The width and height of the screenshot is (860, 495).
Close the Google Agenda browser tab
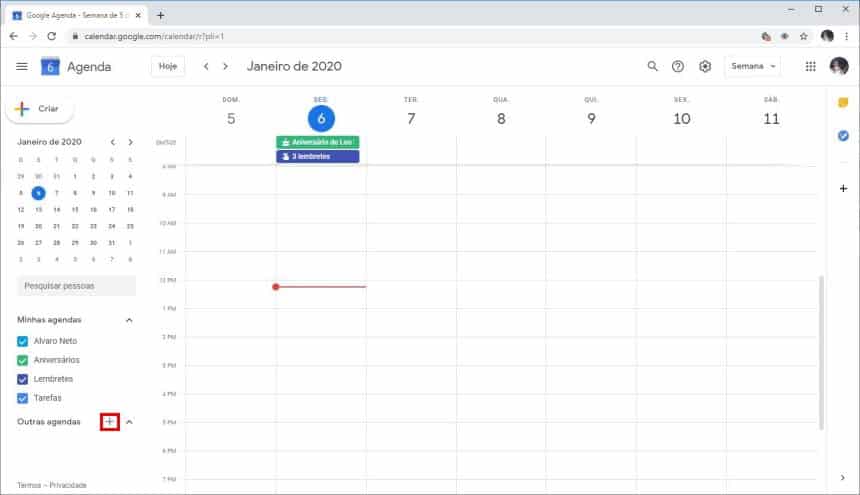[x=138, y=15]
